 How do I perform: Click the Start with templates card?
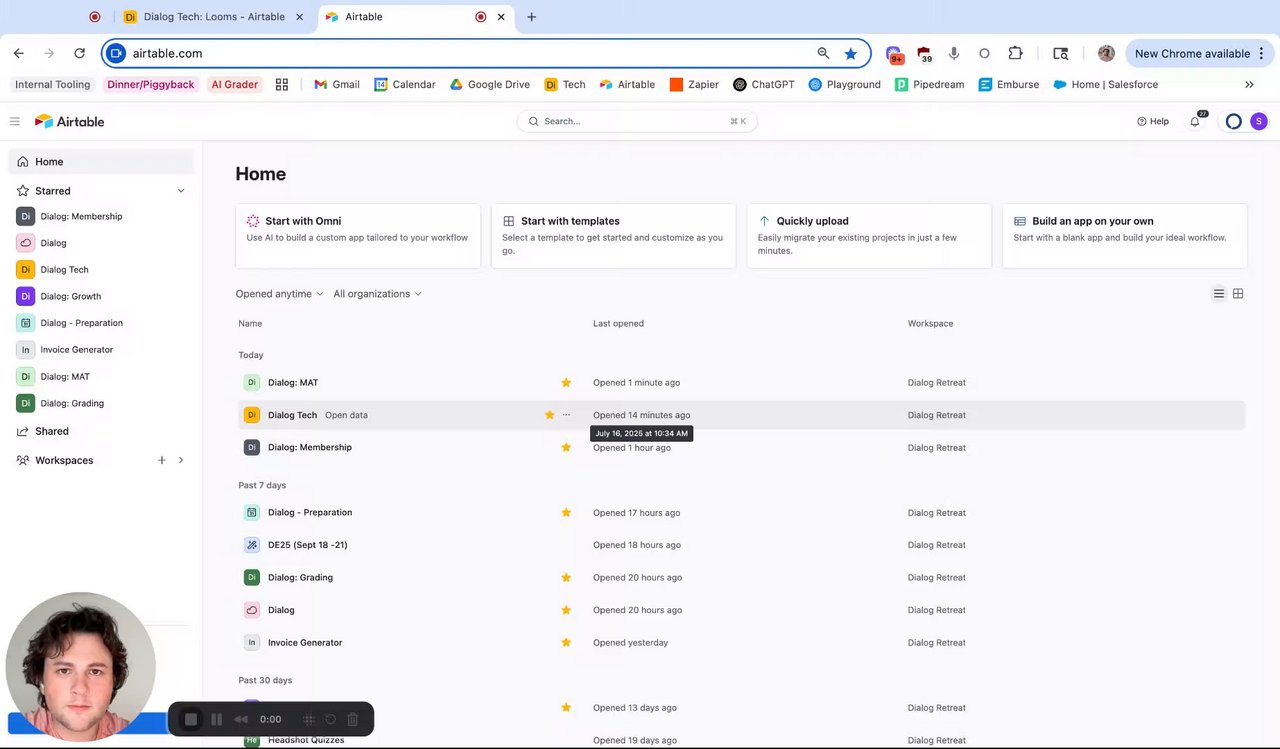coord(614,236)
